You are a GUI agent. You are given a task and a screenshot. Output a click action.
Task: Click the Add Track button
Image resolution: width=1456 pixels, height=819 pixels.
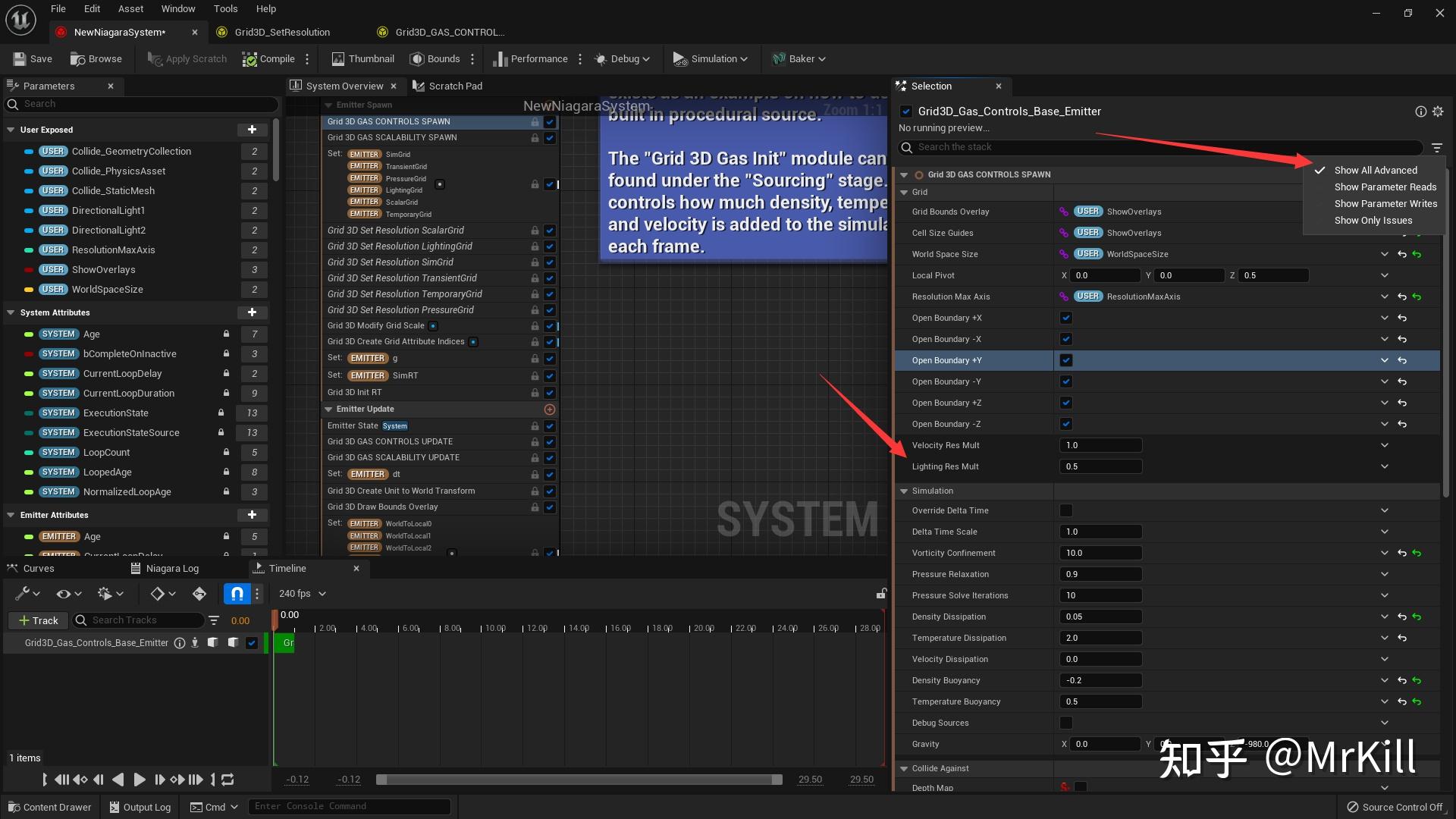[x=38, y=620]
